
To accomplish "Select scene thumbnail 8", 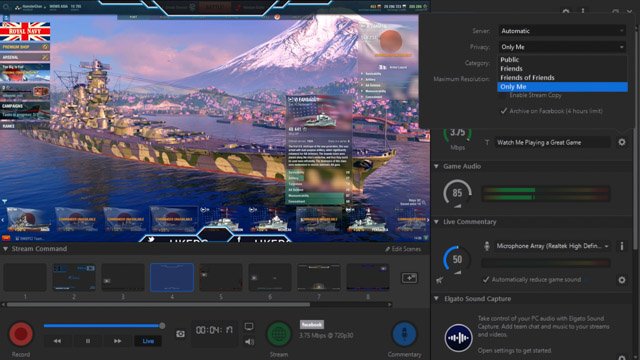I will [368, 277].
